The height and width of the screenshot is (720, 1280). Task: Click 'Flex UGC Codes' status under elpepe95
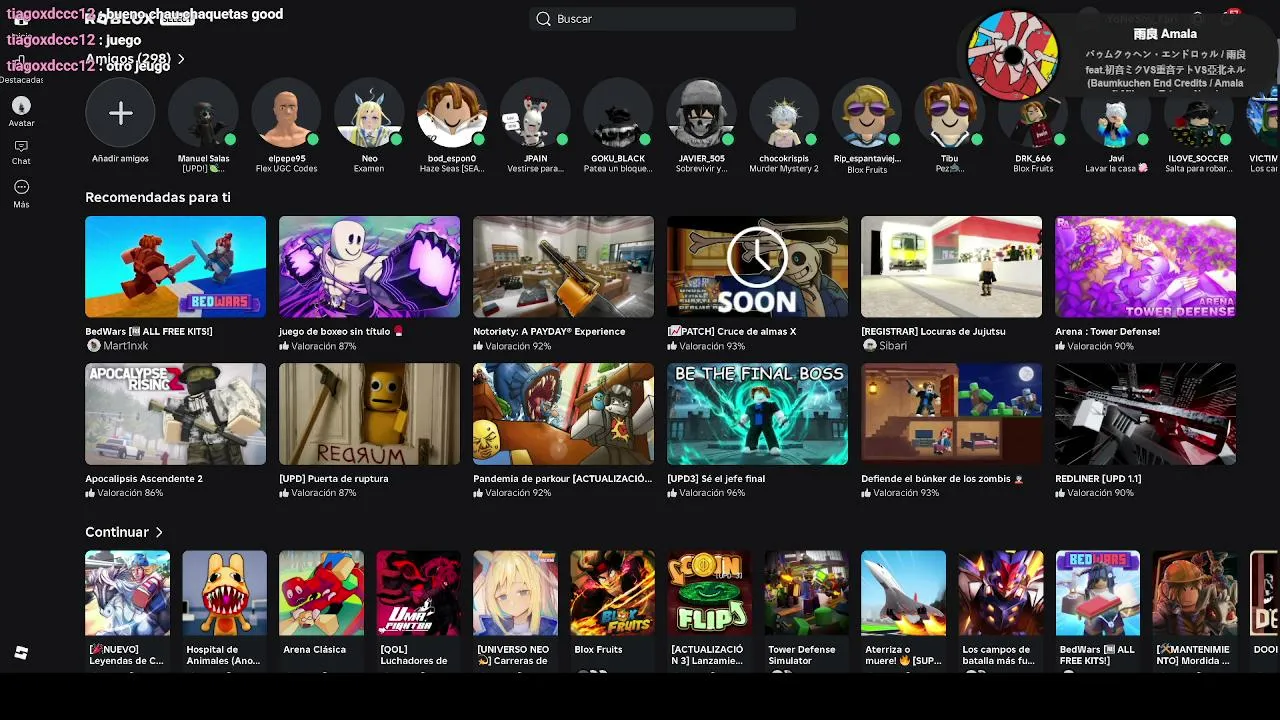pyautogui.click(x=286, y=169)
